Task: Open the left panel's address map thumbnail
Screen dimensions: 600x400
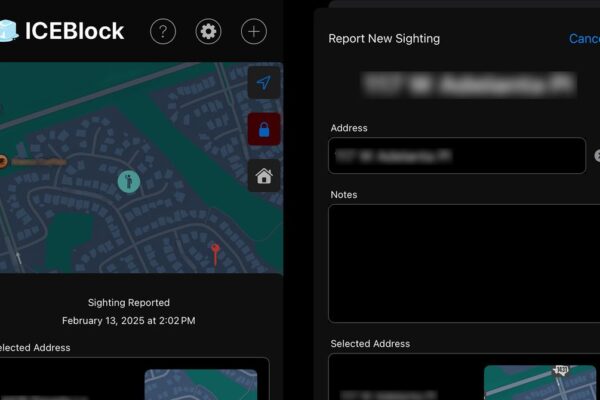Action: tap(201, 384)
